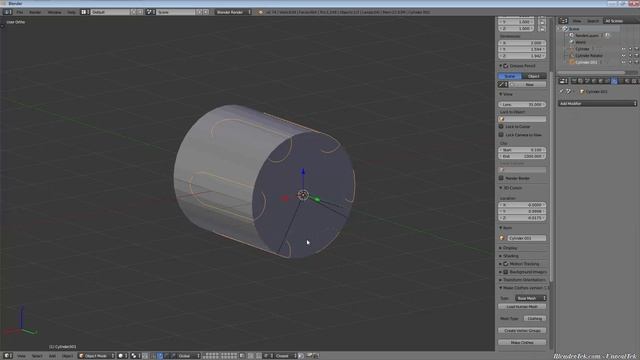Click New grease pencil button
Viewport: 640px width, 360px height.
[x=529, y=84]
